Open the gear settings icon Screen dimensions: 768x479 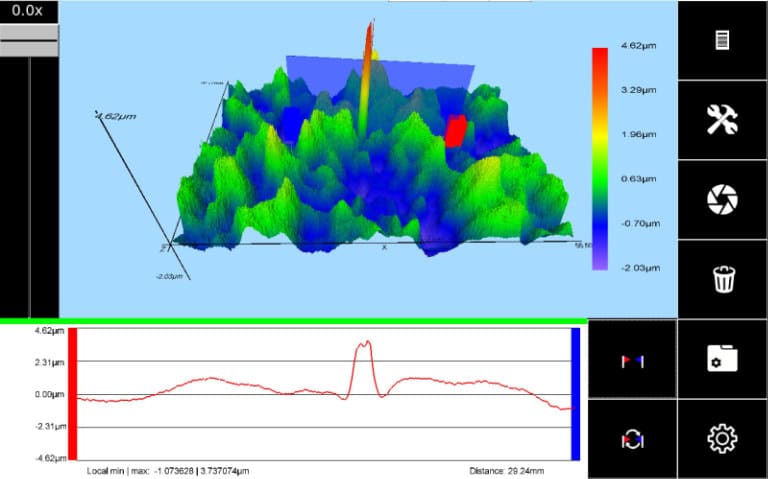coord(722,439)
